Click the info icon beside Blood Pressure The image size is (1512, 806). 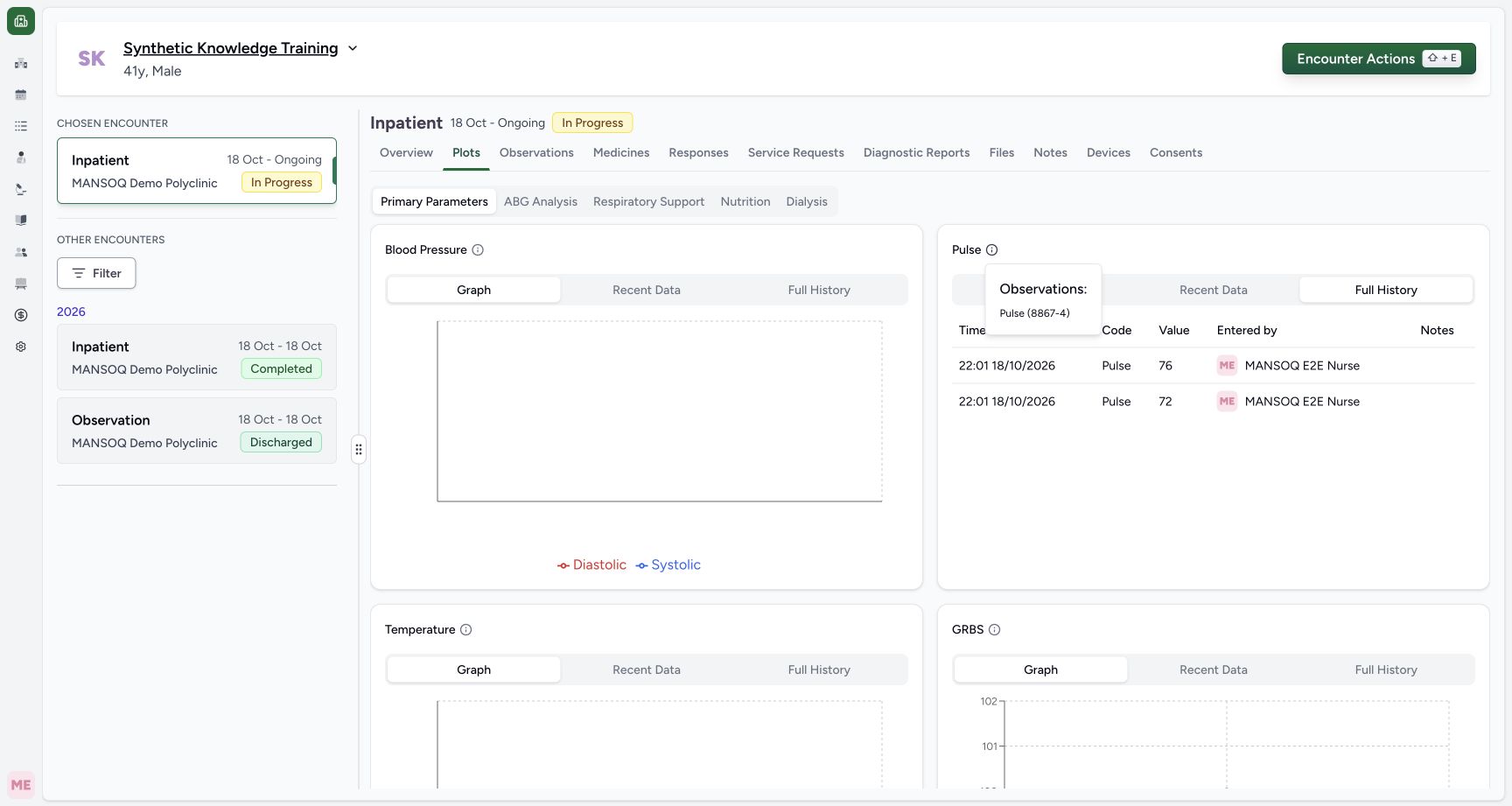tap(478, 249)
